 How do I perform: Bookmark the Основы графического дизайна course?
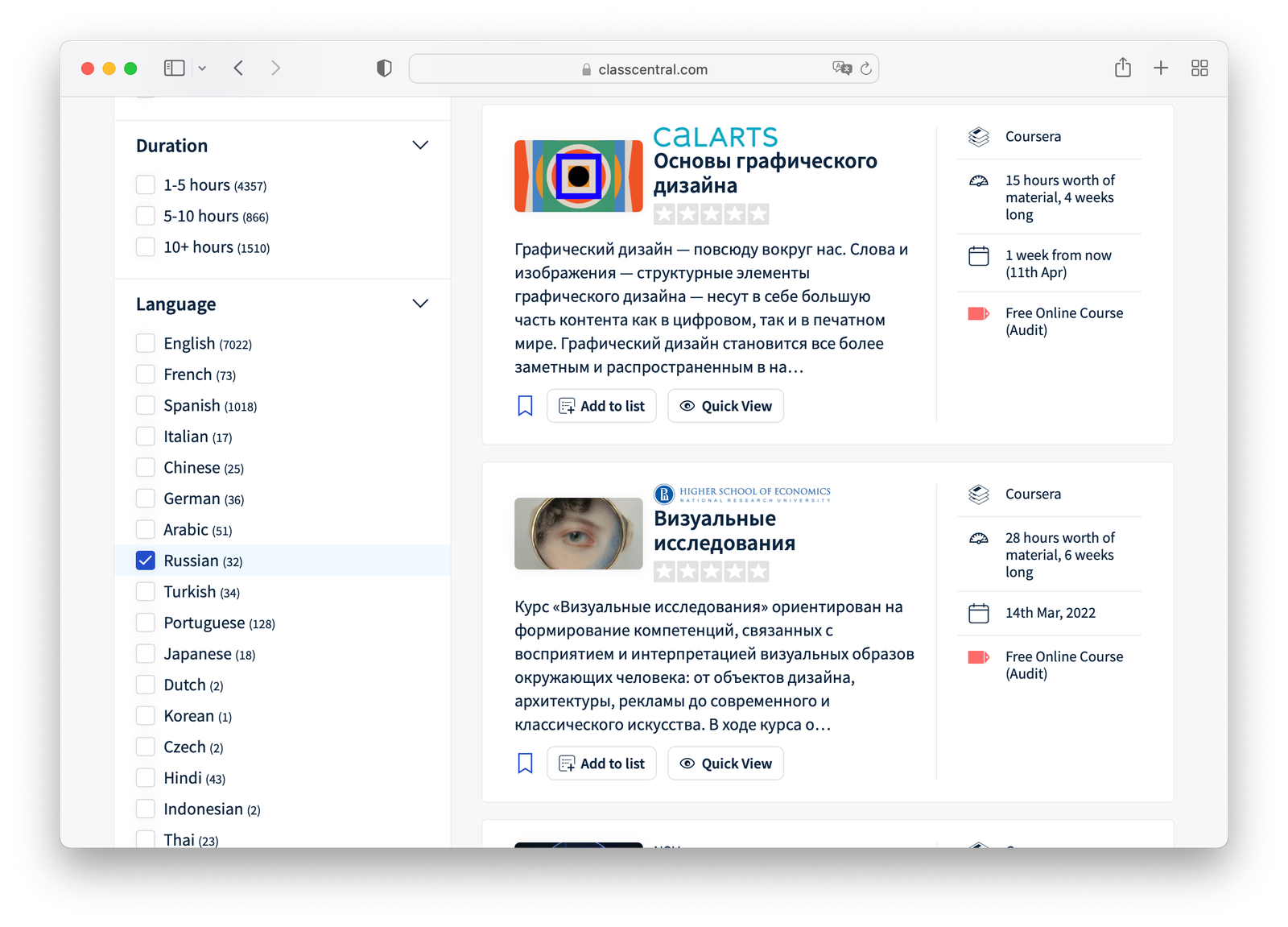click(525, 406)
